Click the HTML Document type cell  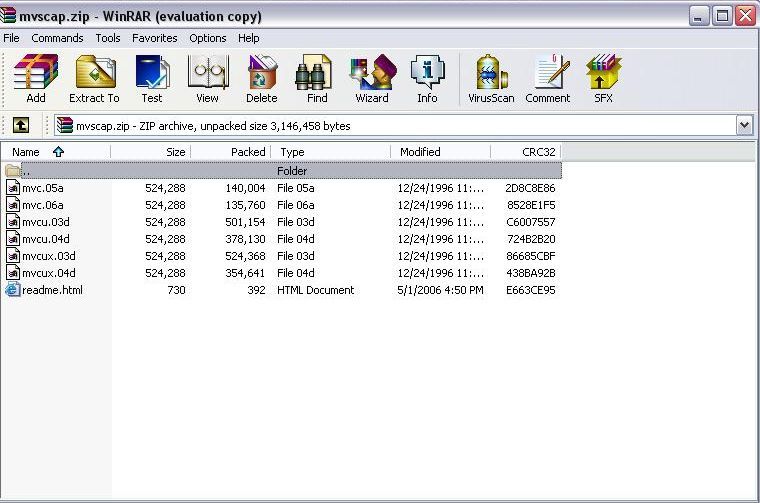(316, 290)
